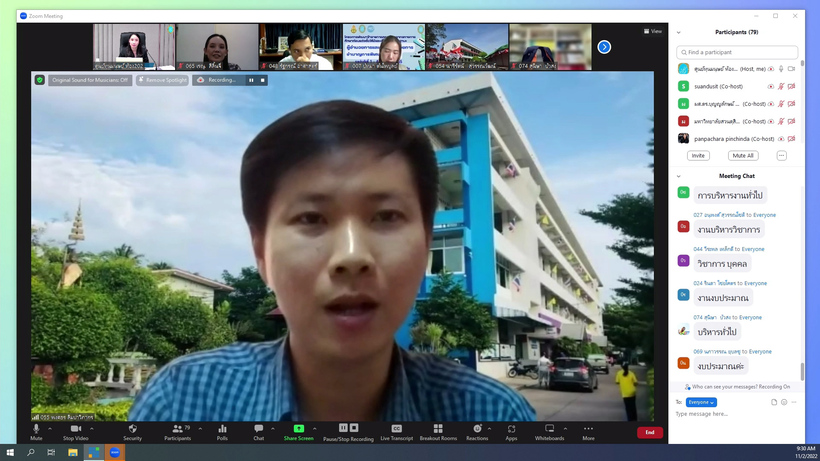Open Reactions emoji icon

pos(477,429)
